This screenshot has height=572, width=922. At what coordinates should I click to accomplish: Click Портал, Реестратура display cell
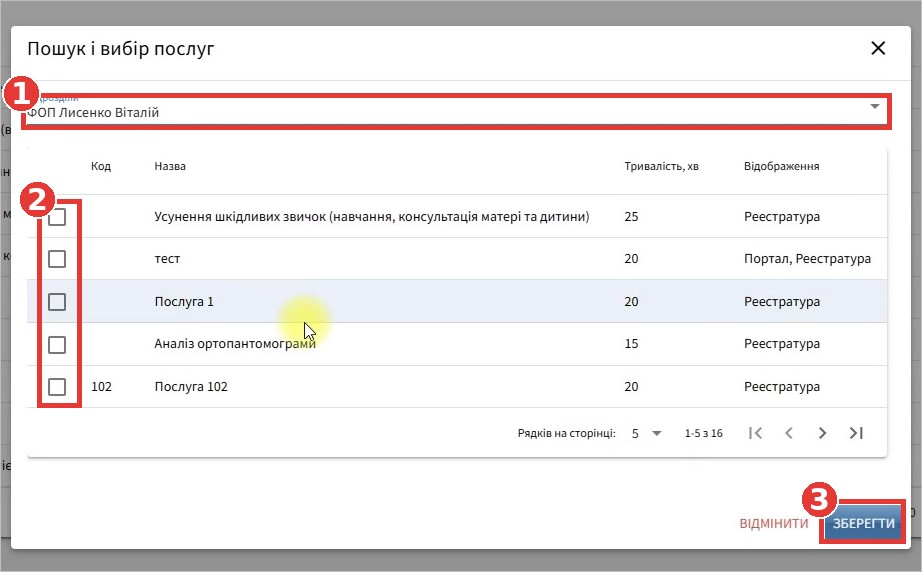tap(807, 259)
